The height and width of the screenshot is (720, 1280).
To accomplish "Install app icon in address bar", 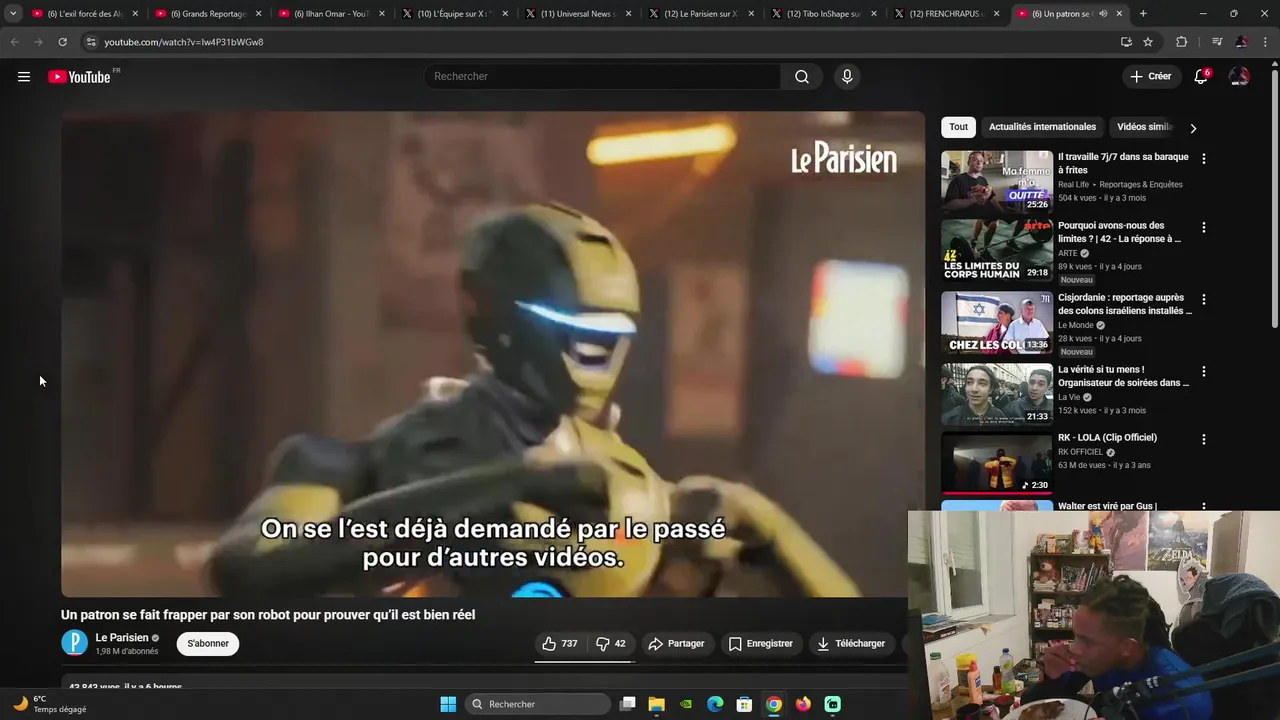I will click(1126, 42).
